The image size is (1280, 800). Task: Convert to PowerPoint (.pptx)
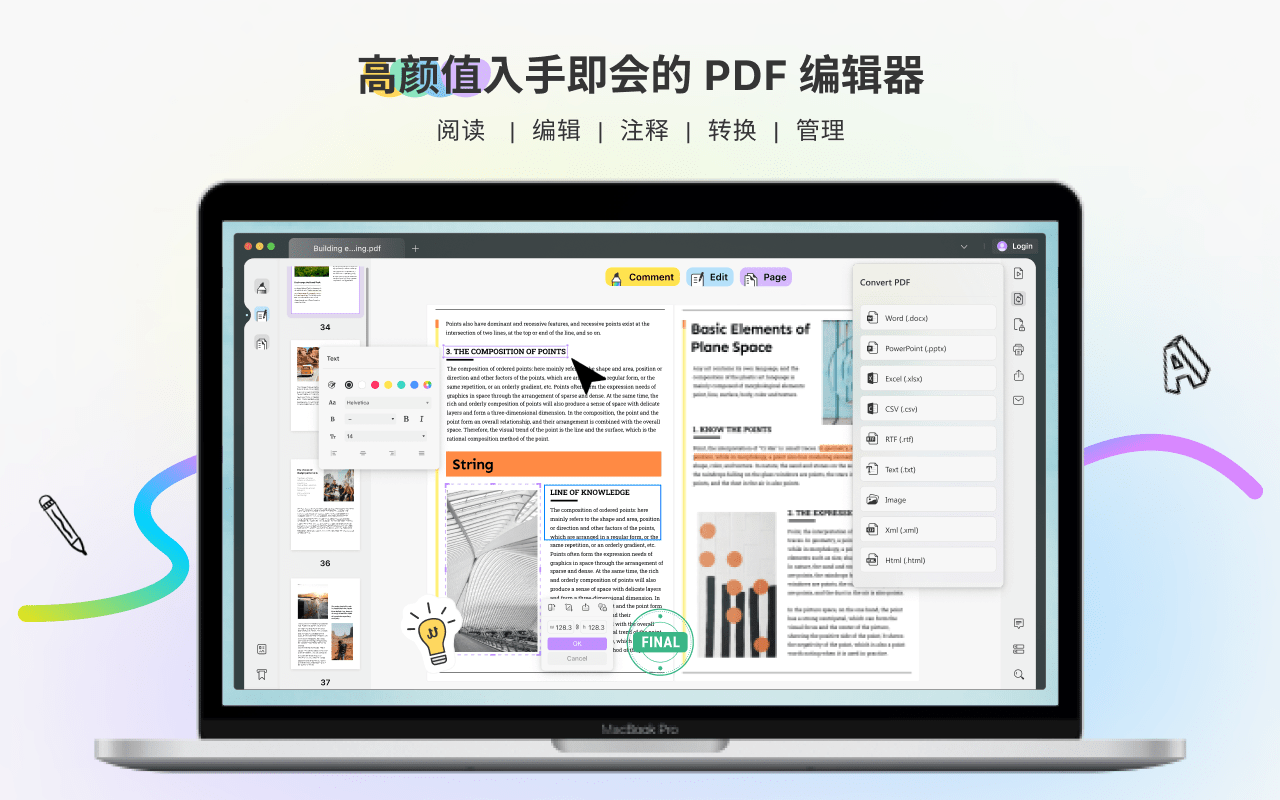pyautogui.click(x=928, y=348)
